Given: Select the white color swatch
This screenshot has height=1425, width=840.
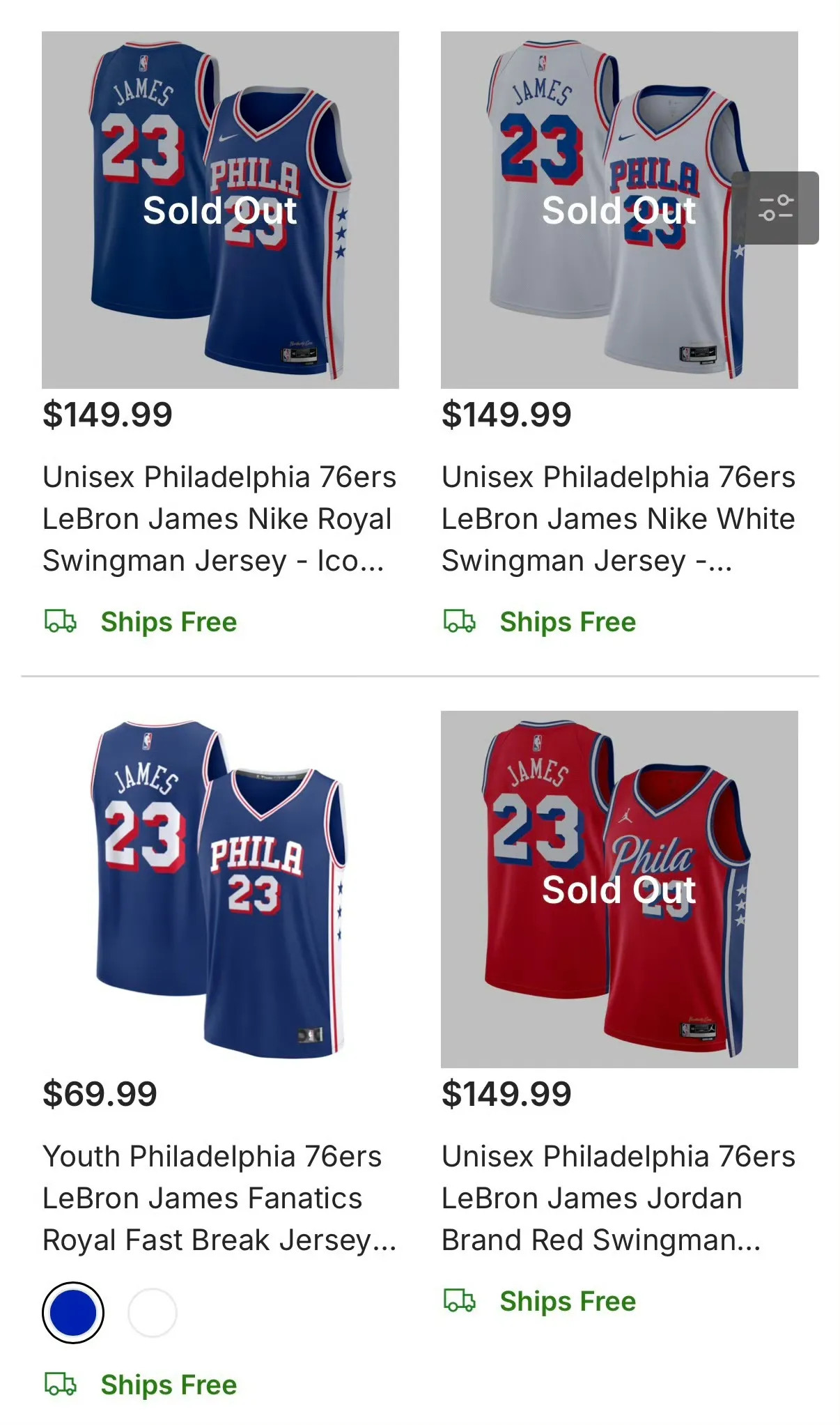Looking at the screenshot, I should coord(153,1313).
